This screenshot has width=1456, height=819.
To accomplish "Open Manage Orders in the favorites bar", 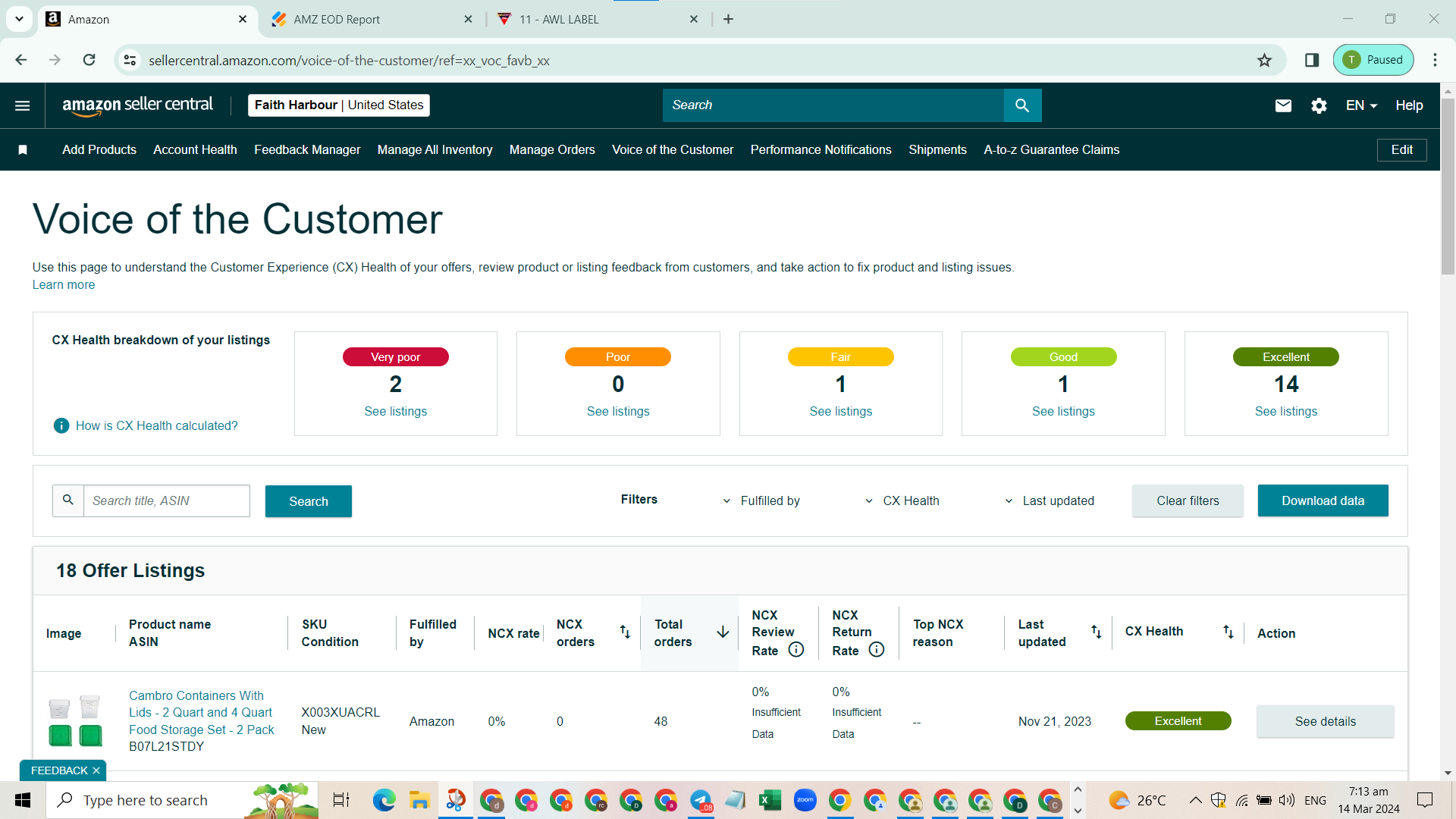I will tap(552, 150).
